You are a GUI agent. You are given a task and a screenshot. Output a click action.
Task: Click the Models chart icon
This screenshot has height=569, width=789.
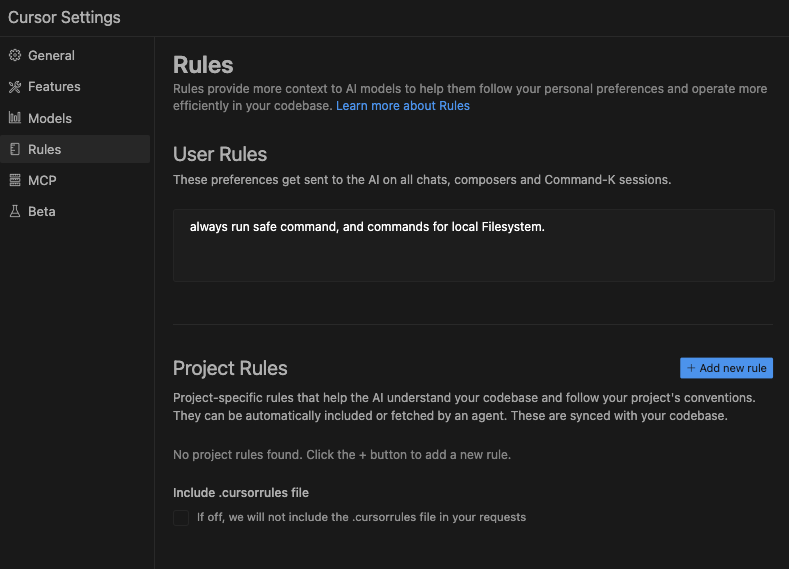pos(15,118)
